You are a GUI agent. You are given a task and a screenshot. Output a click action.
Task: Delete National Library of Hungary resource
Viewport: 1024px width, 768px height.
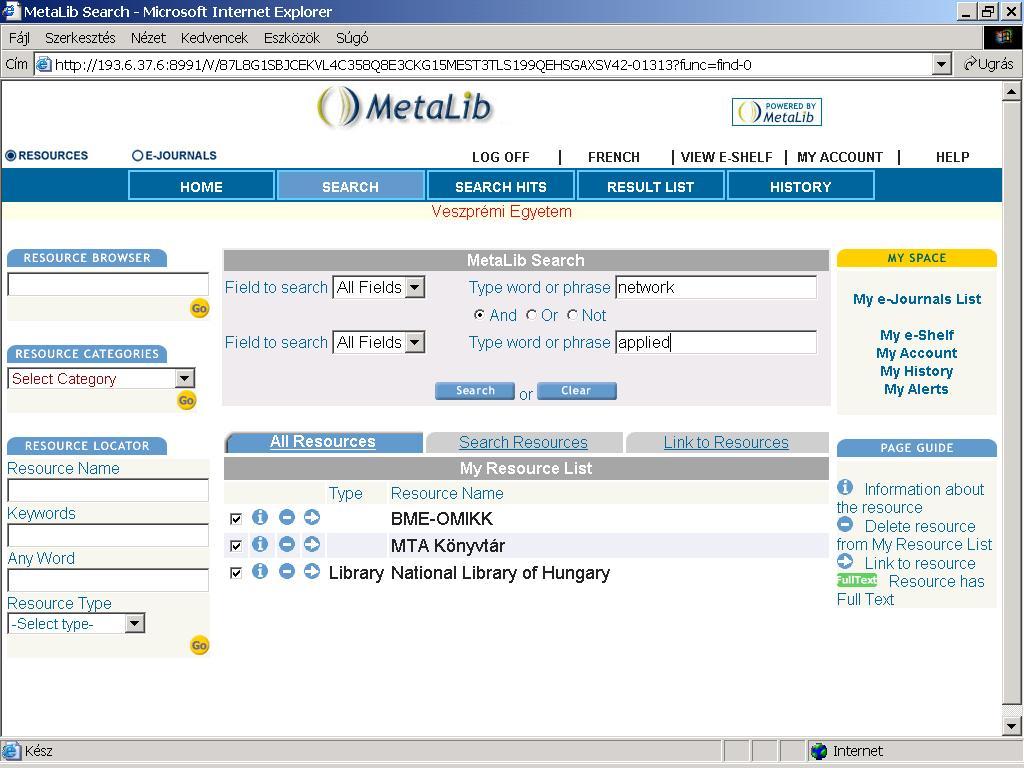point(287,571)
